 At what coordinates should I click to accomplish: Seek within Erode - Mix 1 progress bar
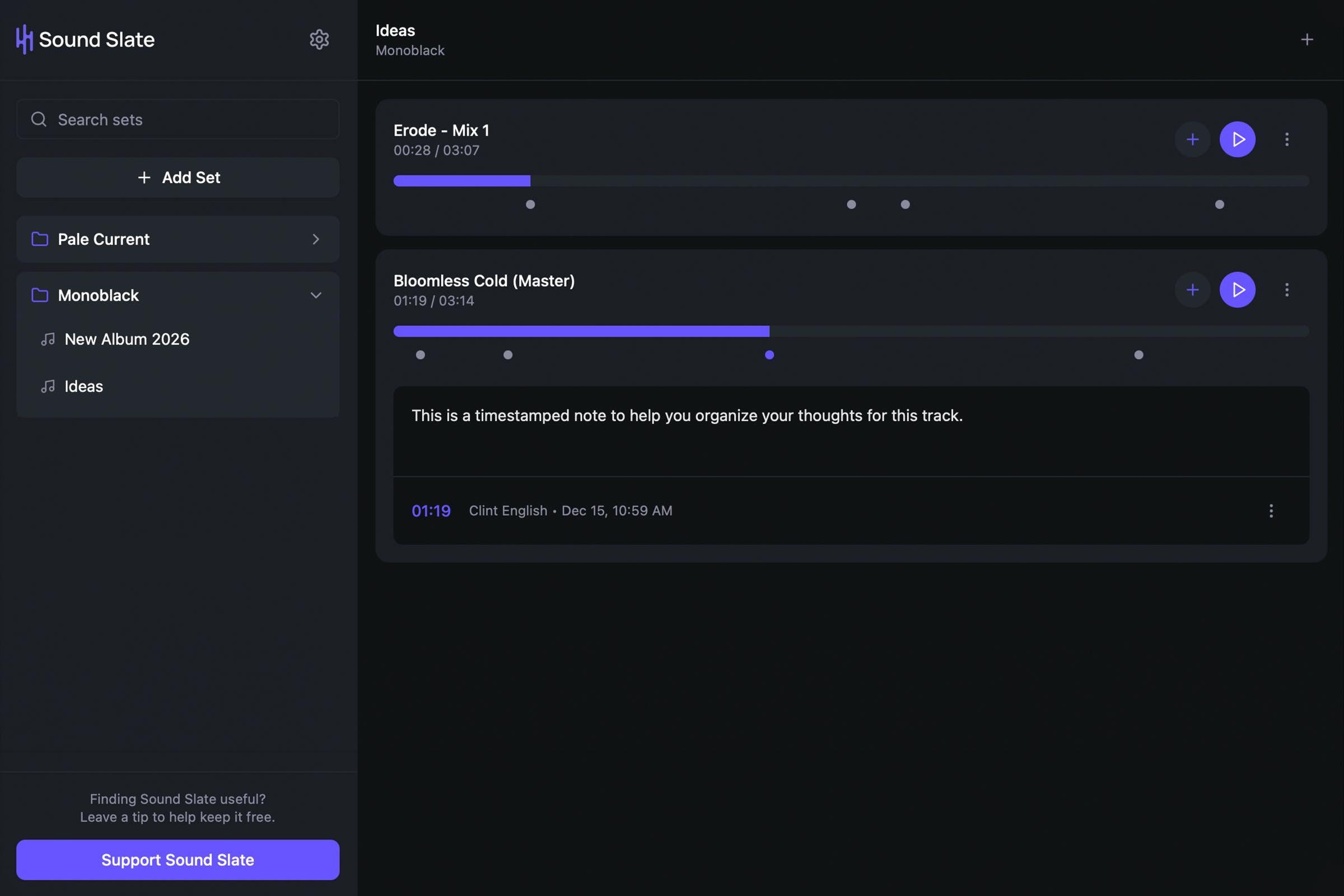click(850, 180)
